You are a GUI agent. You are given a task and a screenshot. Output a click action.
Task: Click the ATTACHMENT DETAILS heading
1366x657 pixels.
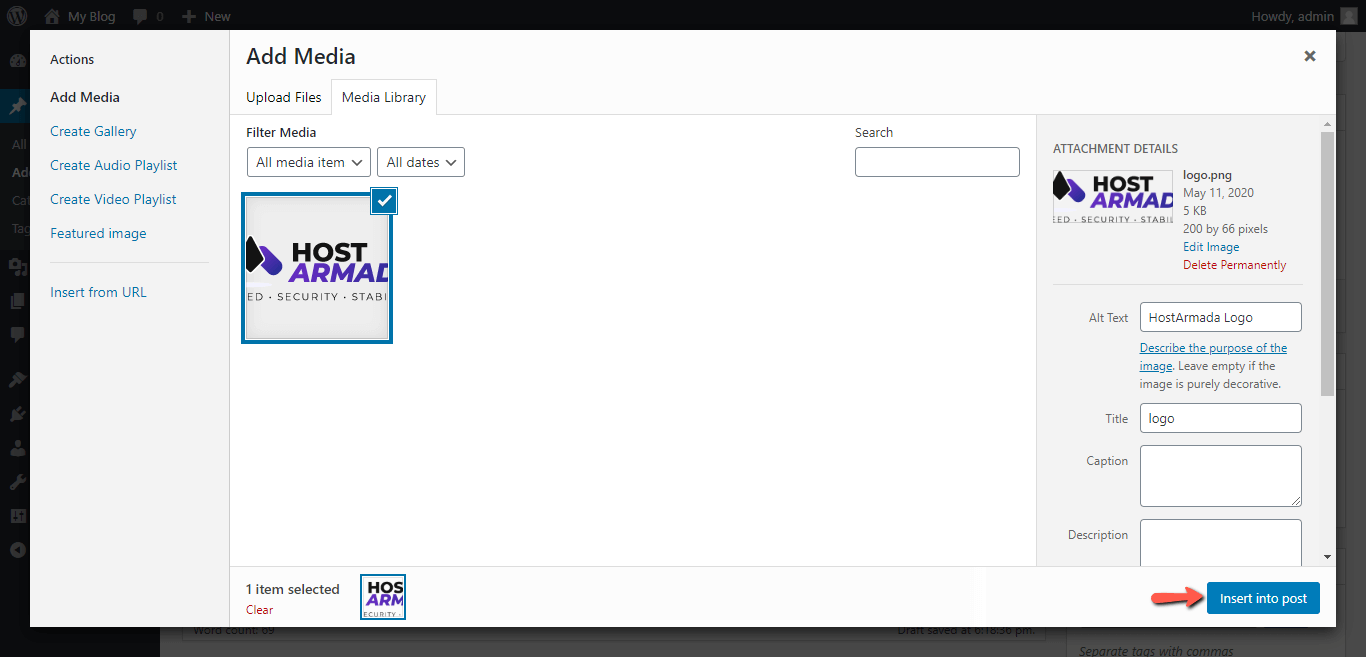(x=1115, y=148)
